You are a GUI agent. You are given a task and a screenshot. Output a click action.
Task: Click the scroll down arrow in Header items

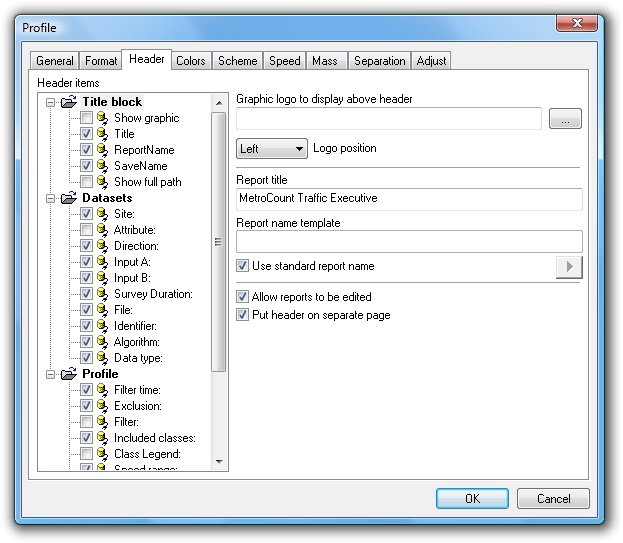[x=219, y=462]
